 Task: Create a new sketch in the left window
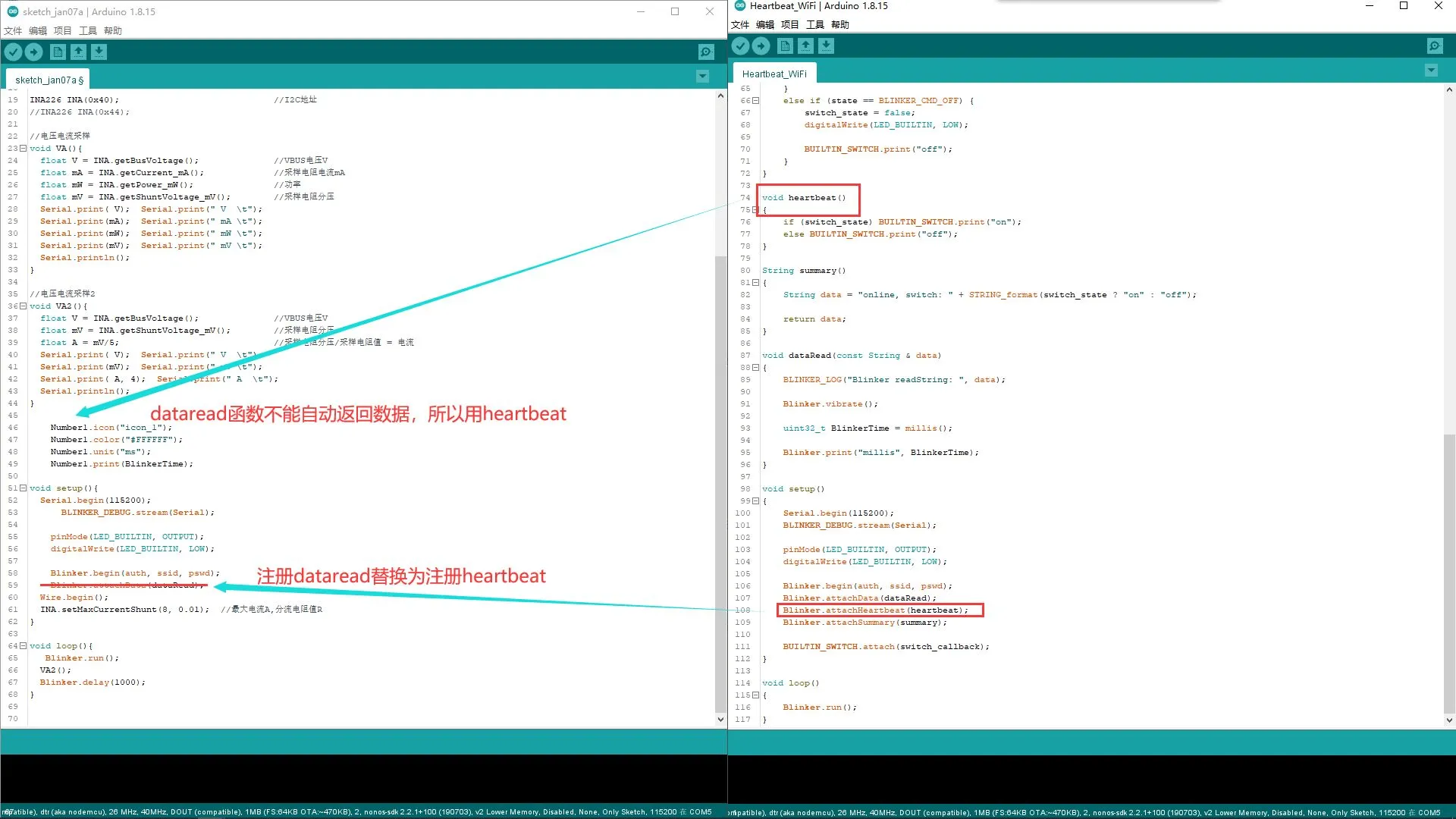coord(58,52)
